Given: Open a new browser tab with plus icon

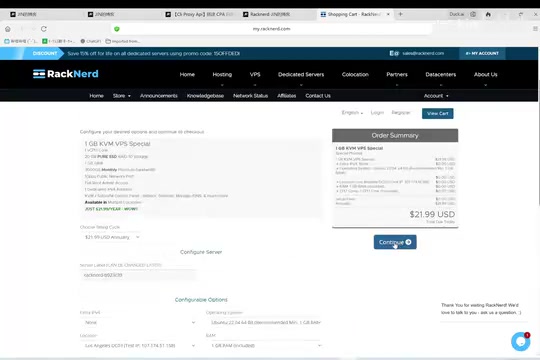Looking at the screenshot, I should coord(400,14).
